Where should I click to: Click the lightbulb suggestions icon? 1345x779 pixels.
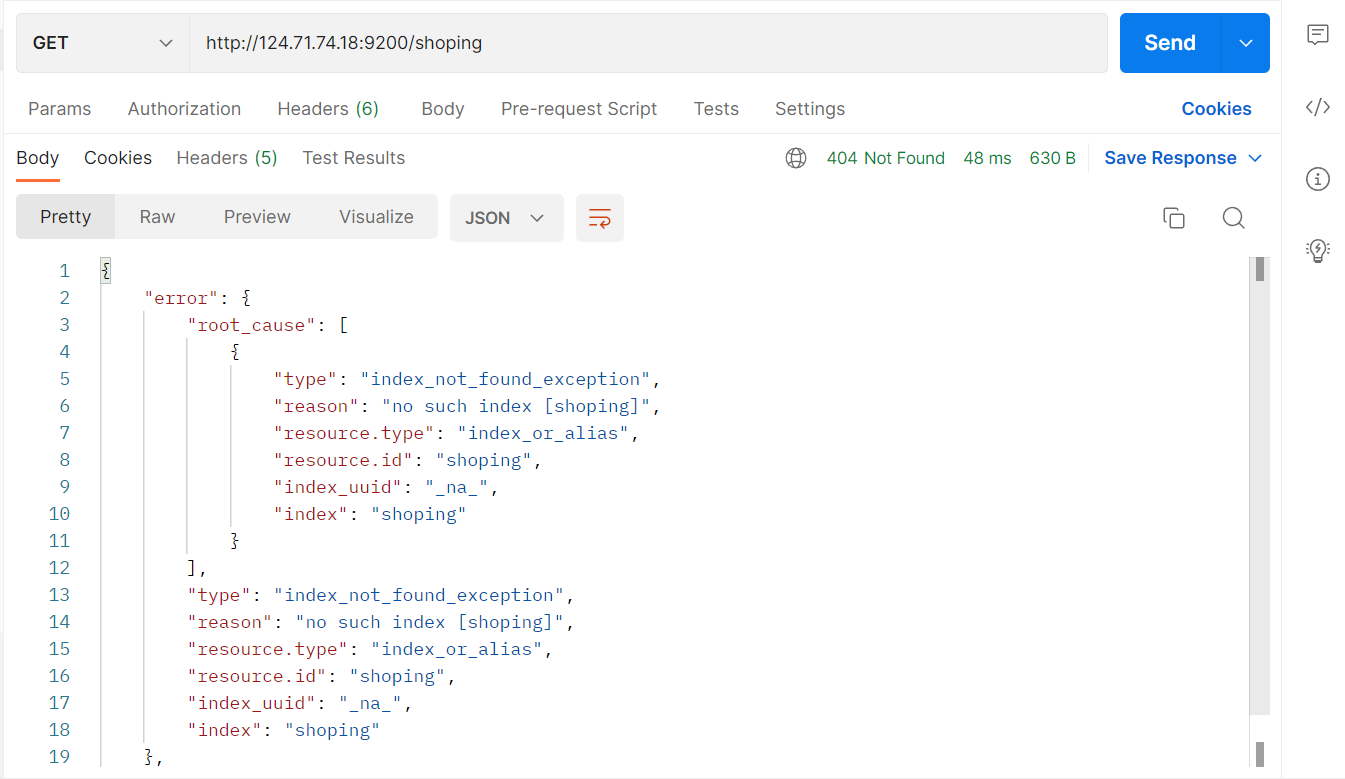1318,250
